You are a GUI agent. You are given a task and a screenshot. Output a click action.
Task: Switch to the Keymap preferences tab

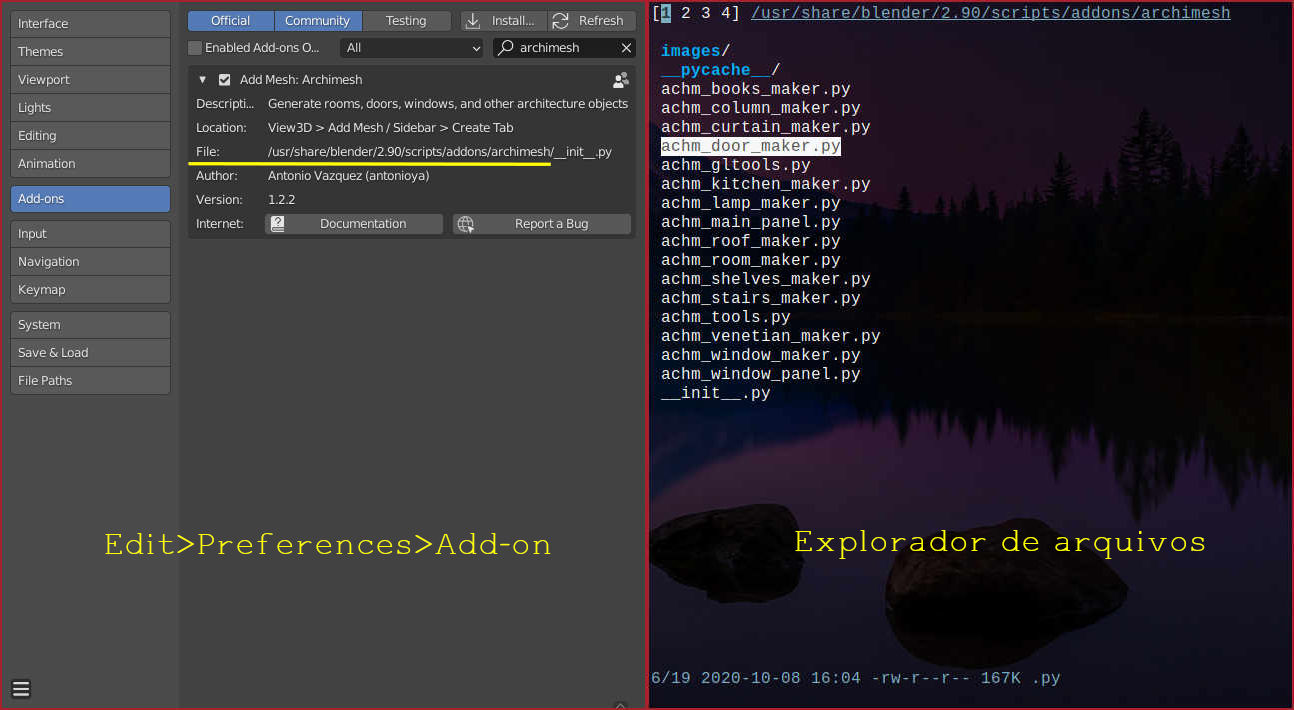point(90,290)
